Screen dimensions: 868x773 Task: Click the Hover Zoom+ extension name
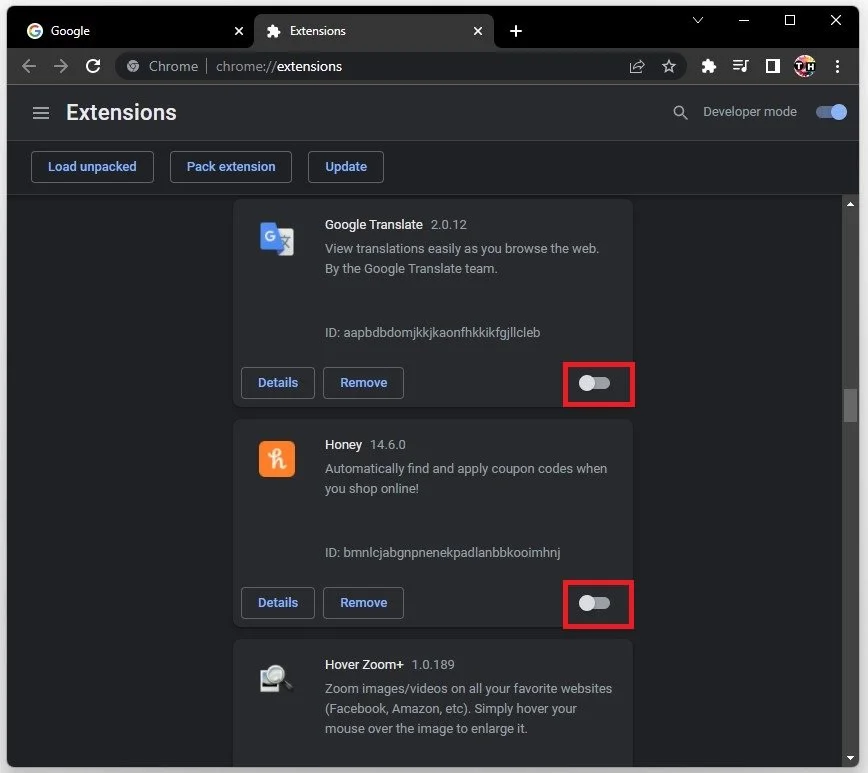pyautogui.click(x=364, y=664)
